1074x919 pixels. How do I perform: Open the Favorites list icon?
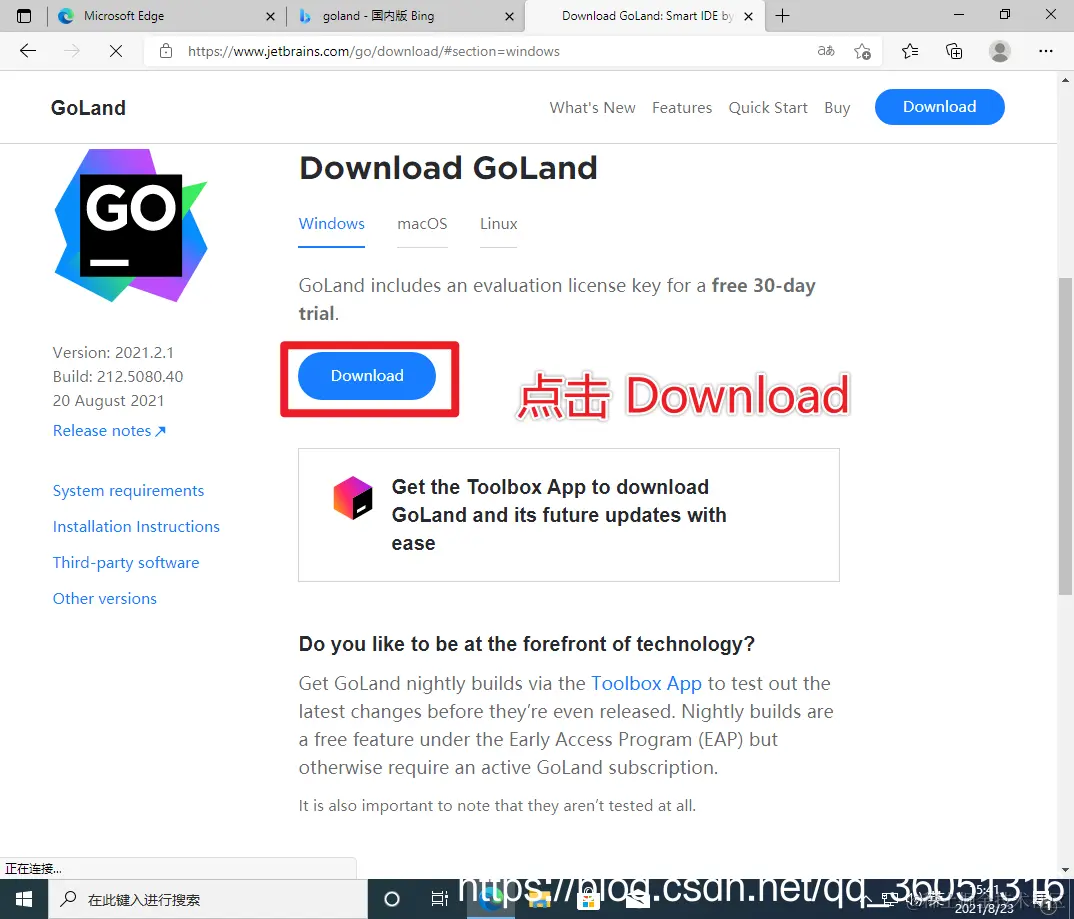pyautogui.click(x=910, y=51)
